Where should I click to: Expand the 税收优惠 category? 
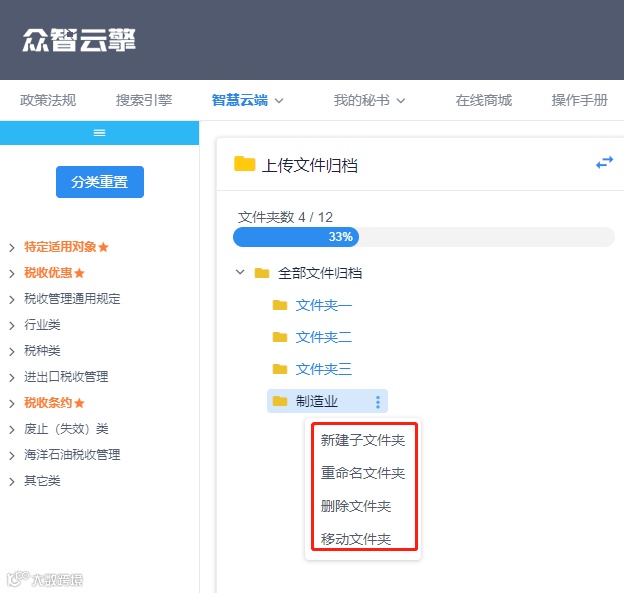coord(12,273)
